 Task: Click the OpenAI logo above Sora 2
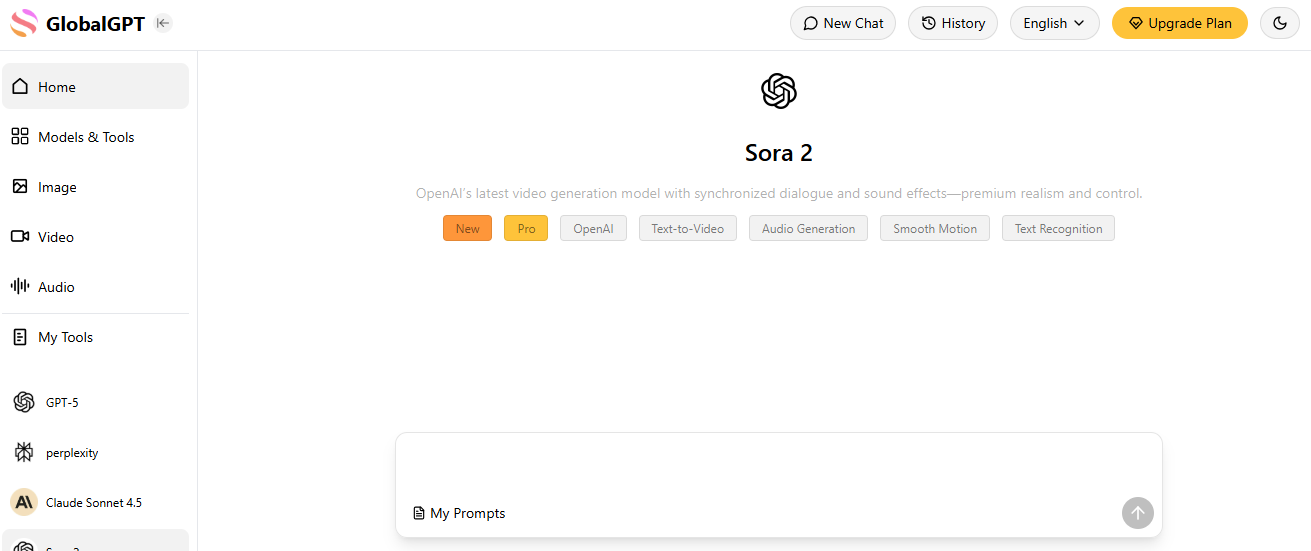[x=778, y=91]
